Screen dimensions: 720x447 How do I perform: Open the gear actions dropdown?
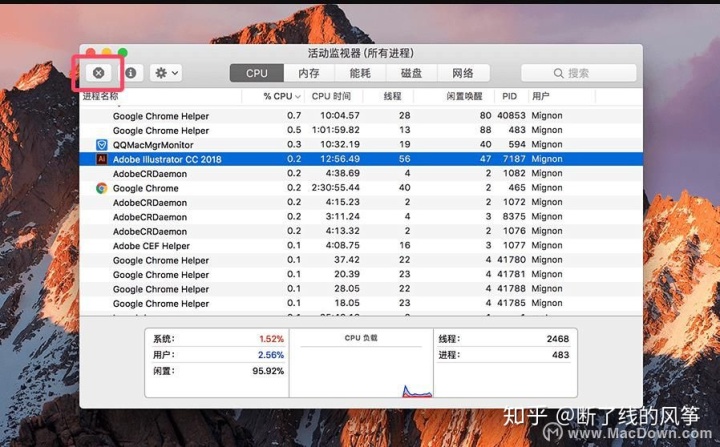click(166, 73)
